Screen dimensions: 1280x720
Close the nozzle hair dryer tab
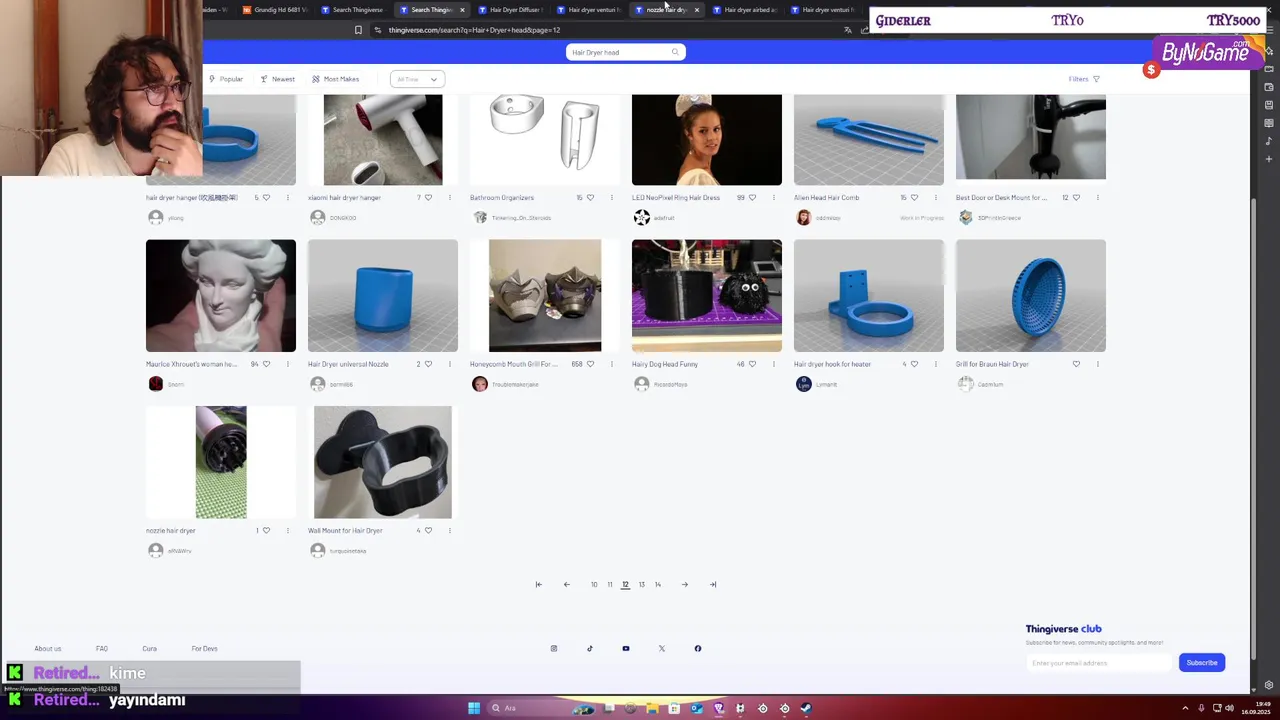click(697, 10)
